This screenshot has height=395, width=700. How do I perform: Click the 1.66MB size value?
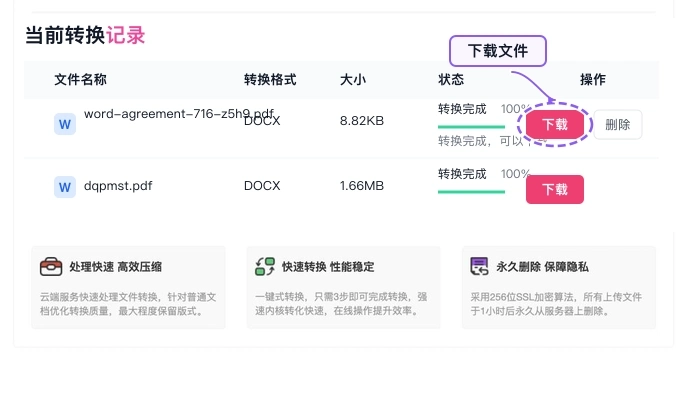(x=362, y=186)
